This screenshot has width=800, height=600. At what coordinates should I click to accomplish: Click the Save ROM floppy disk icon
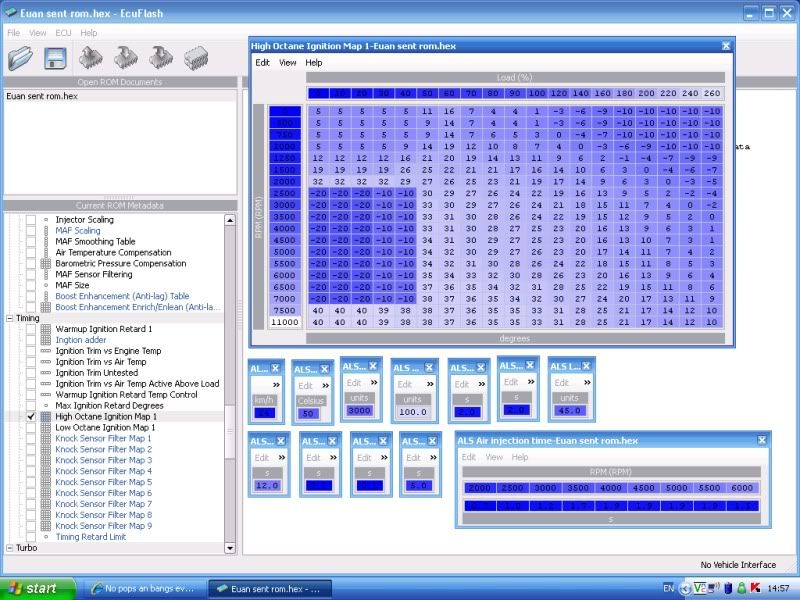point(55,58)
